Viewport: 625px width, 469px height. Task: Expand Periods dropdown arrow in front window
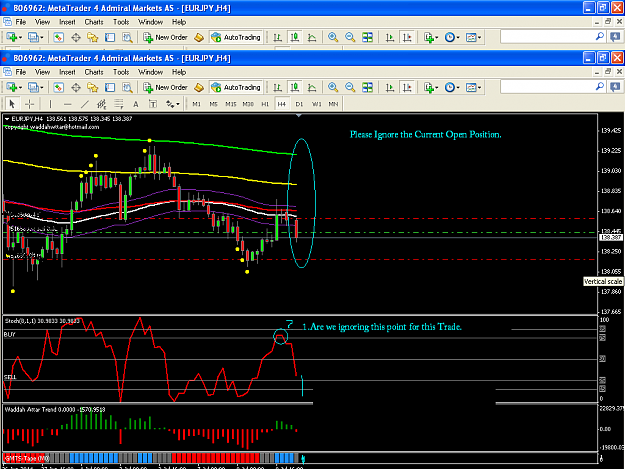point(458,88)
